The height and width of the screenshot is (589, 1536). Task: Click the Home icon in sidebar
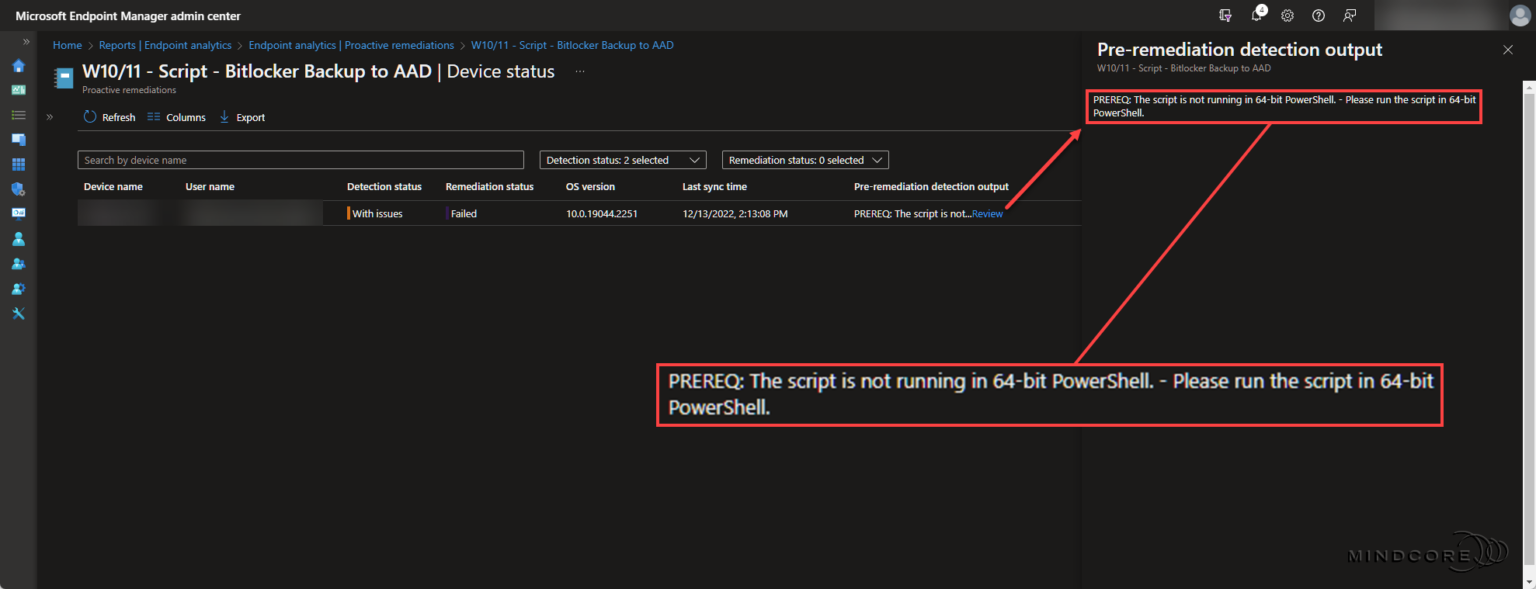point(18,65)
